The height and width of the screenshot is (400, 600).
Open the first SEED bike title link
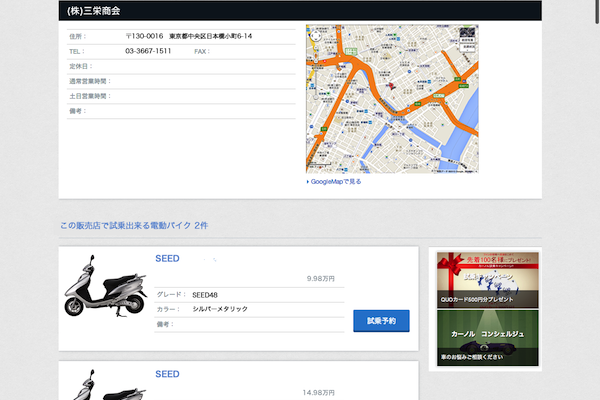(167, 259)
